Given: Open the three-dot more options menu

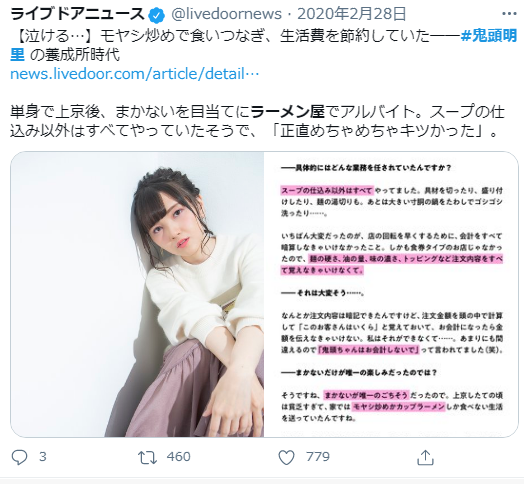Looking at the screenshot, I should pos(509,14).
